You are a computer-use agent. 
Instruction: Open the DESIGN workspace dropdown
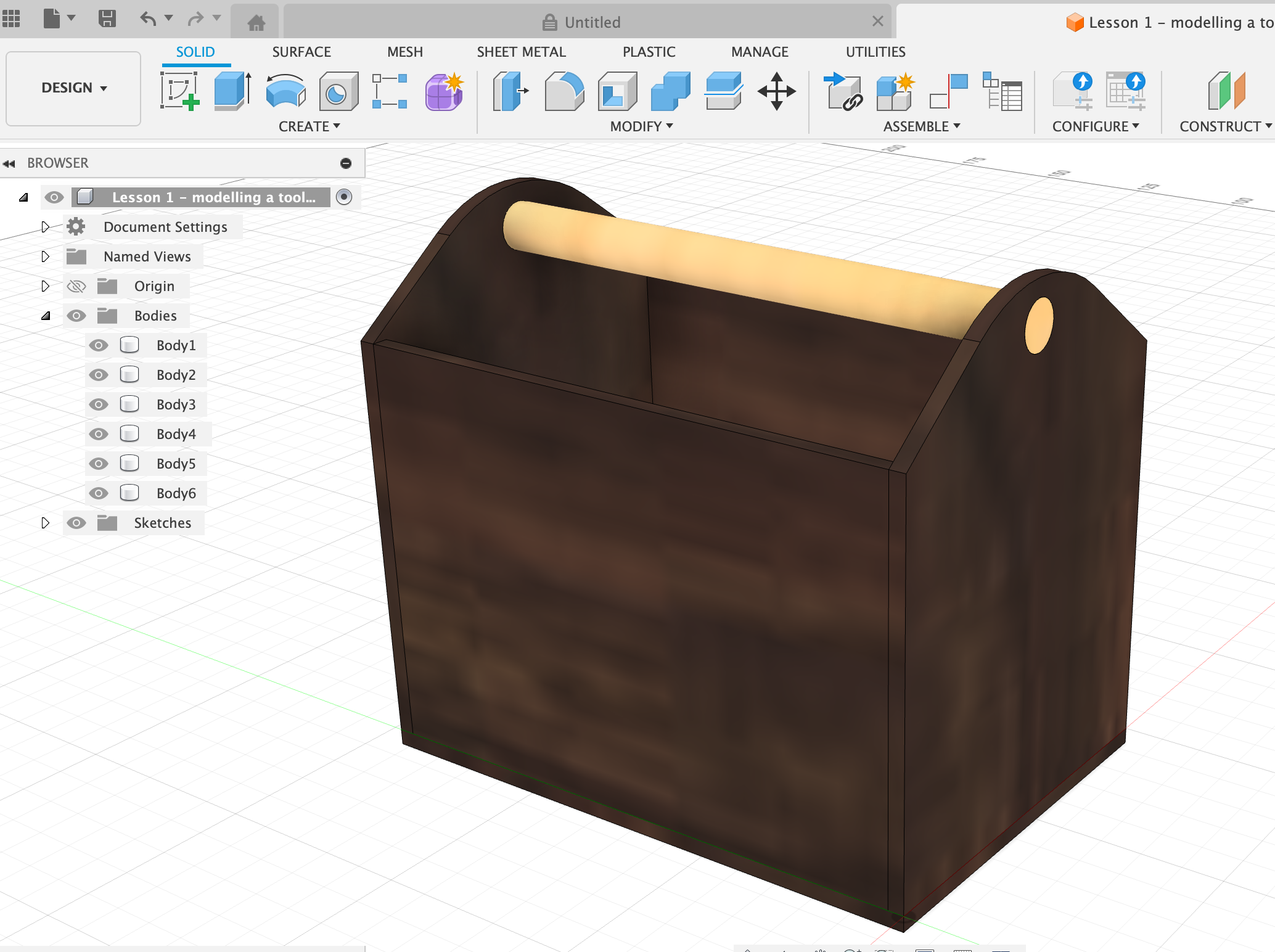point(73,88)
